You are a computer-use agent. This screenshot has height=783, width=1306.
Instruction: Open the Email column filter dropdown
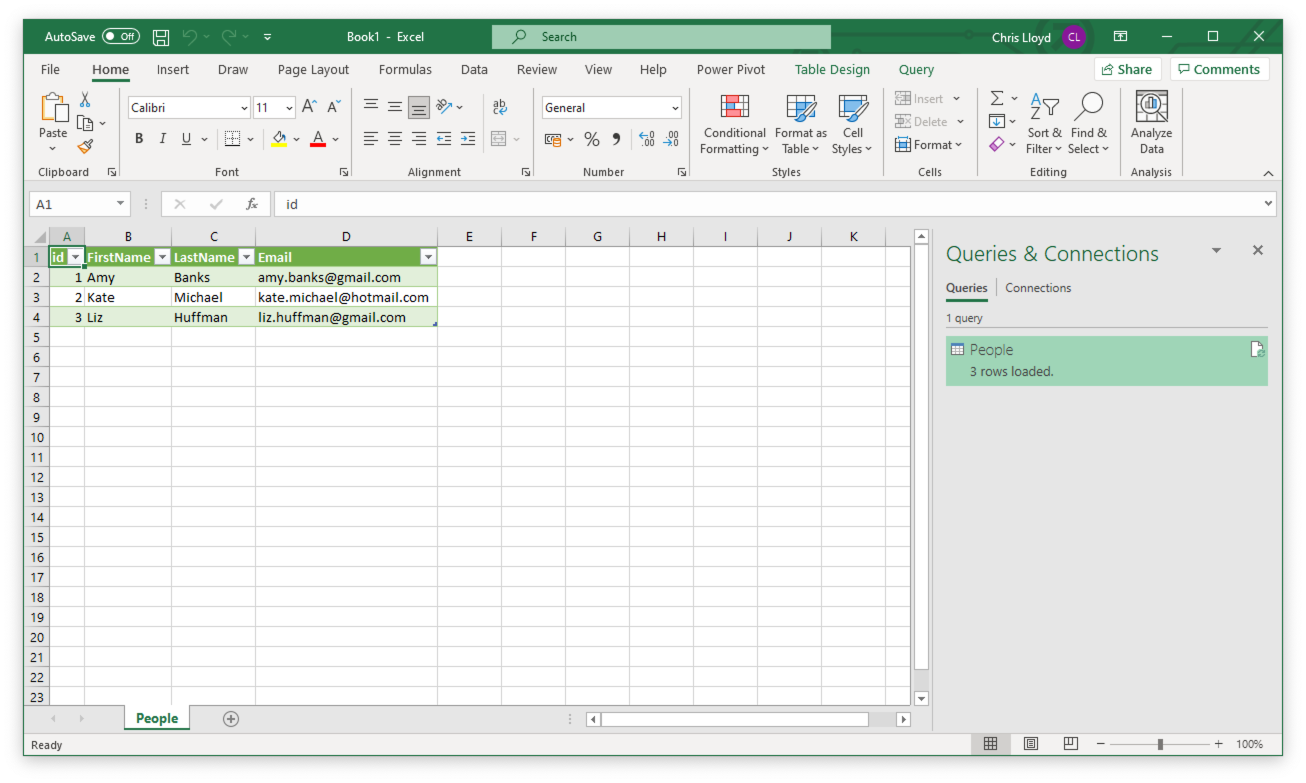point(428,257)
